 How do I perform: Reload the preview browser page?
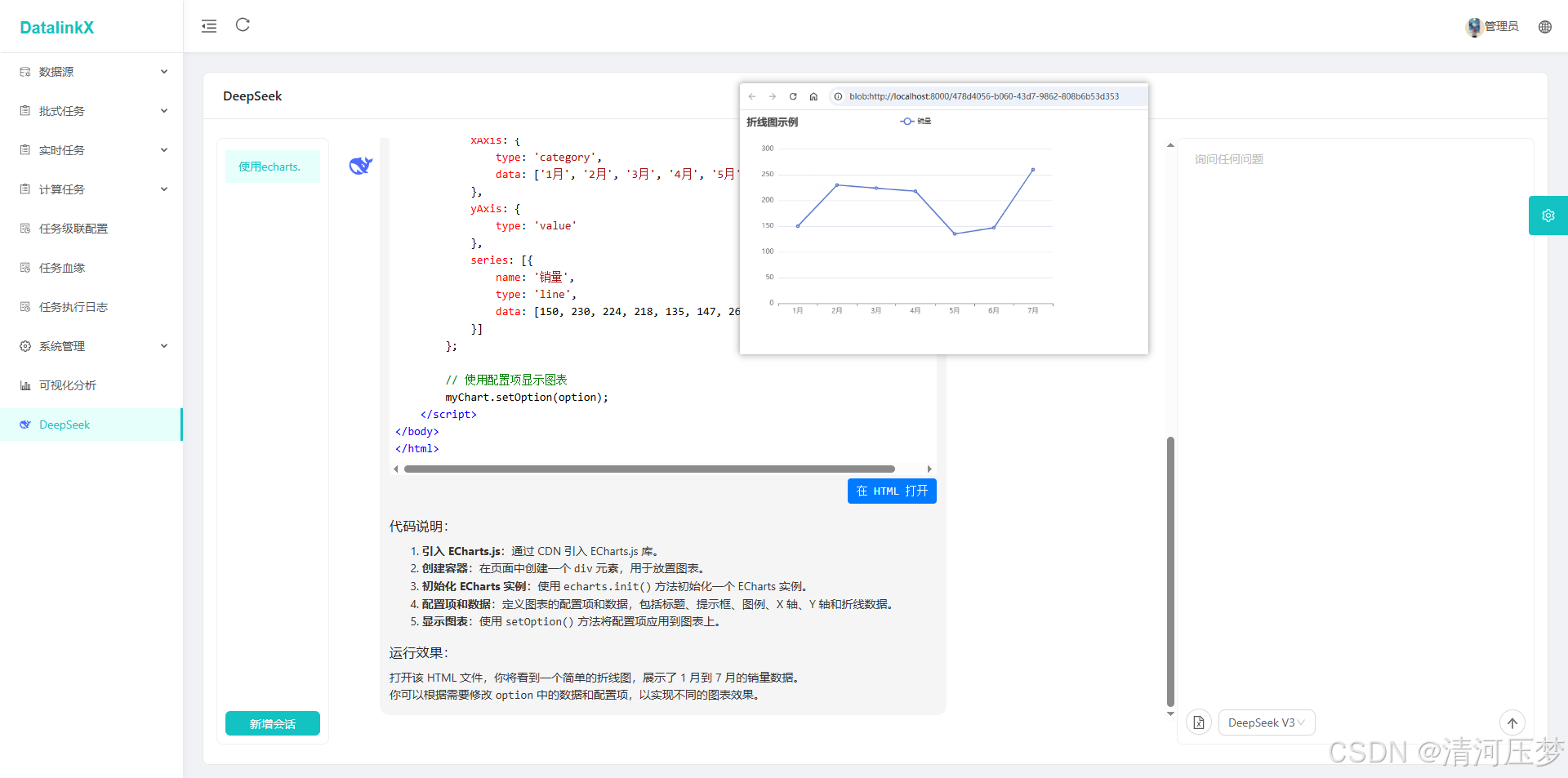click(793, 96)
